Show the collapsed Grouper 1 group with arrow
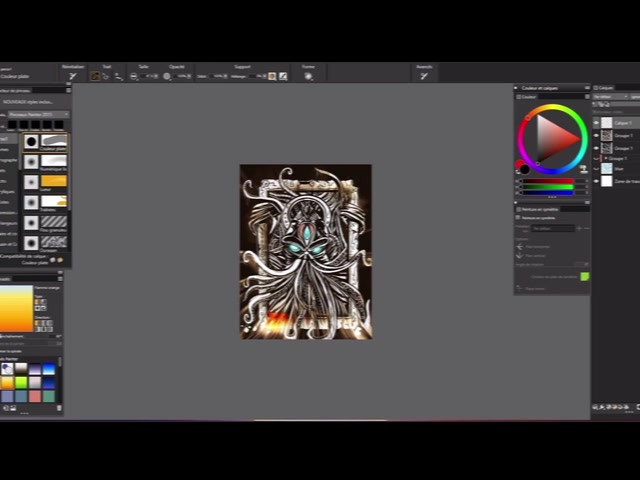640x480 pixels. (x=596, y=158)
